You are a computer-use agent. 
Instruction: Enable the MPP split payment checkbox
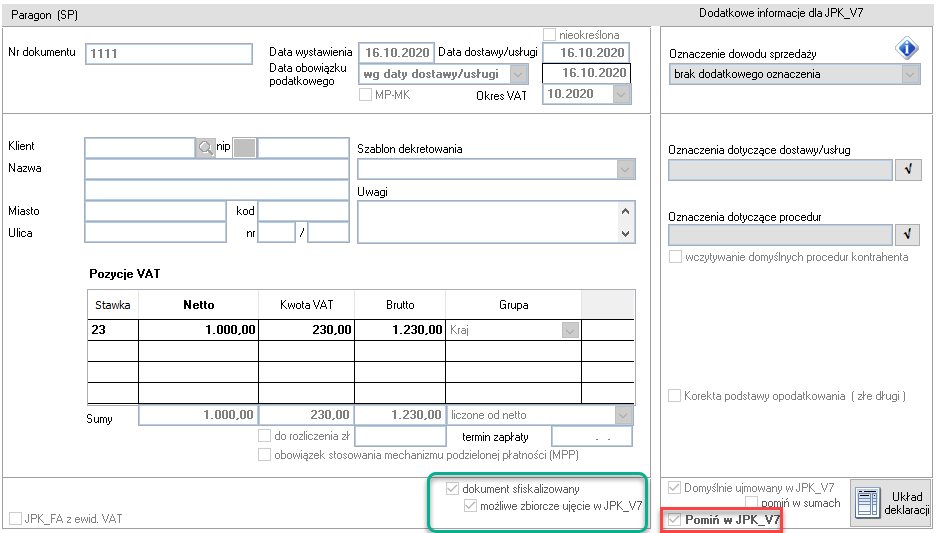(264, 455)
